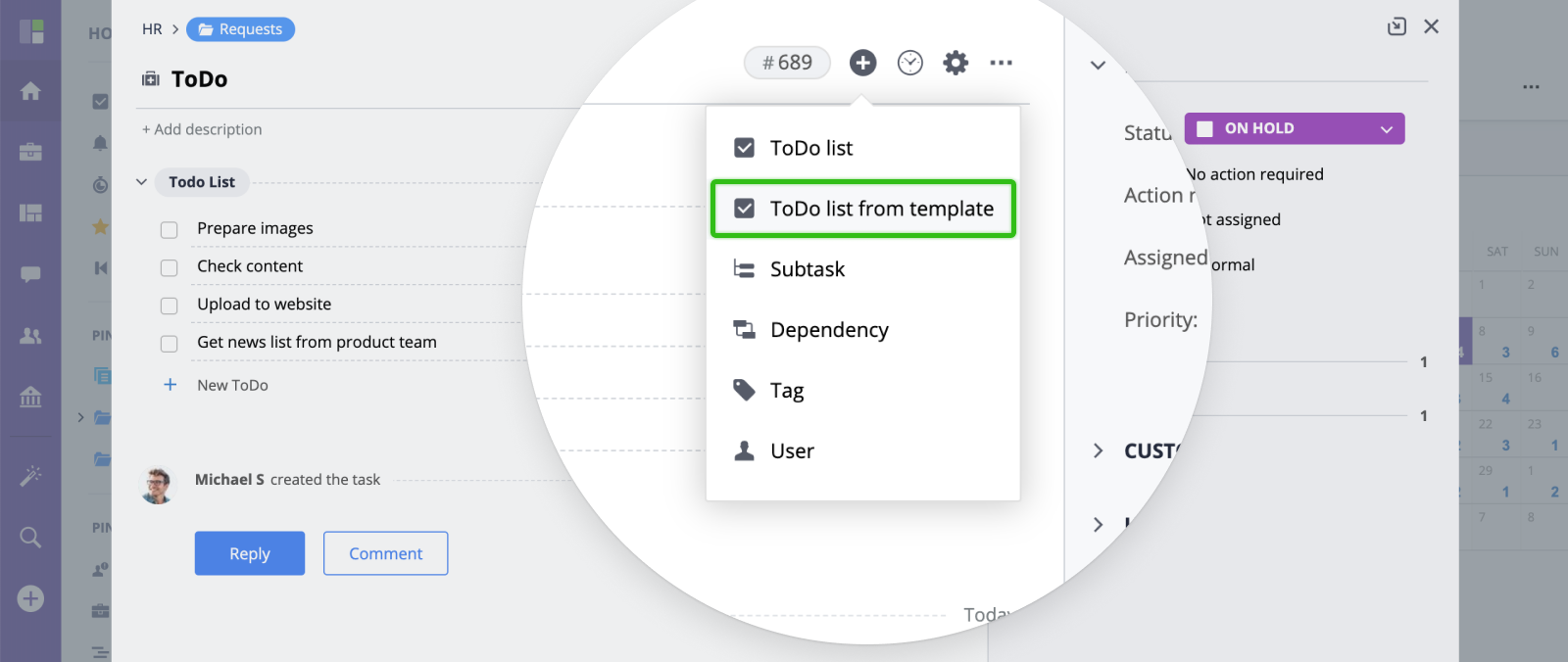The width and height of the screenshot is (1568, 662).
Task: Open the time tracking clock icon
Action: pyautogui.click(x=910, y=63)
